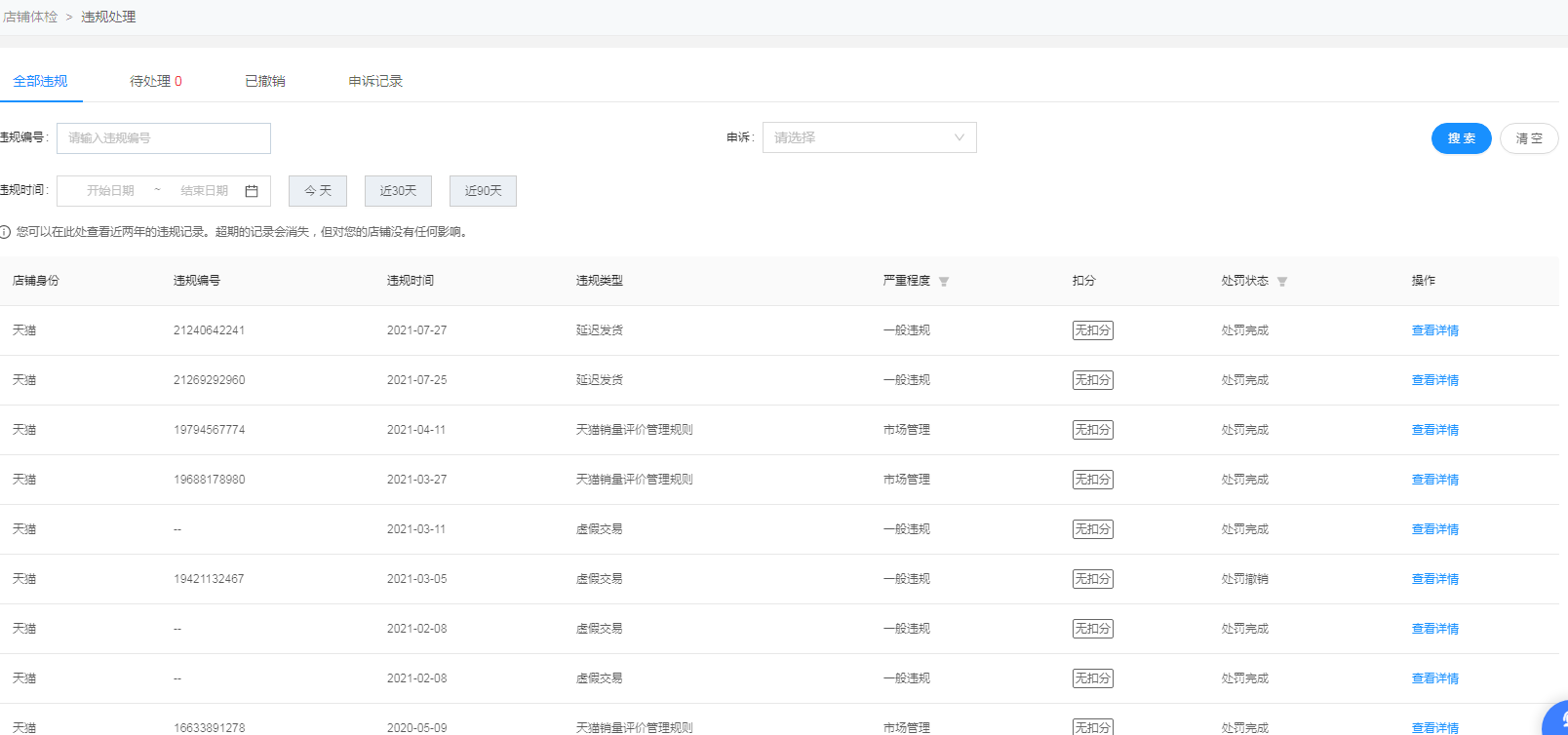Switch to 全部违规 tab

pos(40,81)
